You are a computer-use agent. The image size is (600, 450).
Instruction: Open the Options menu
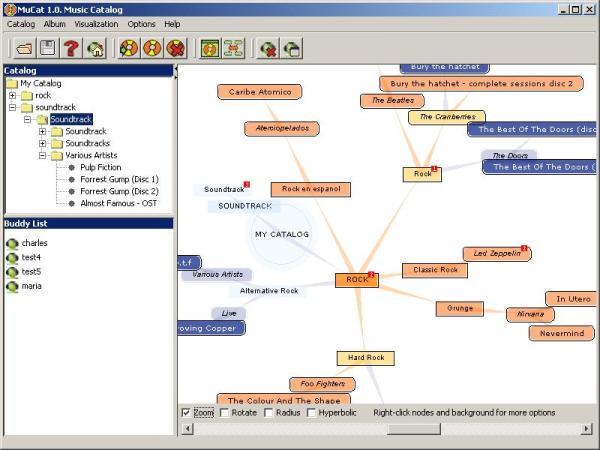click(142, 24)
